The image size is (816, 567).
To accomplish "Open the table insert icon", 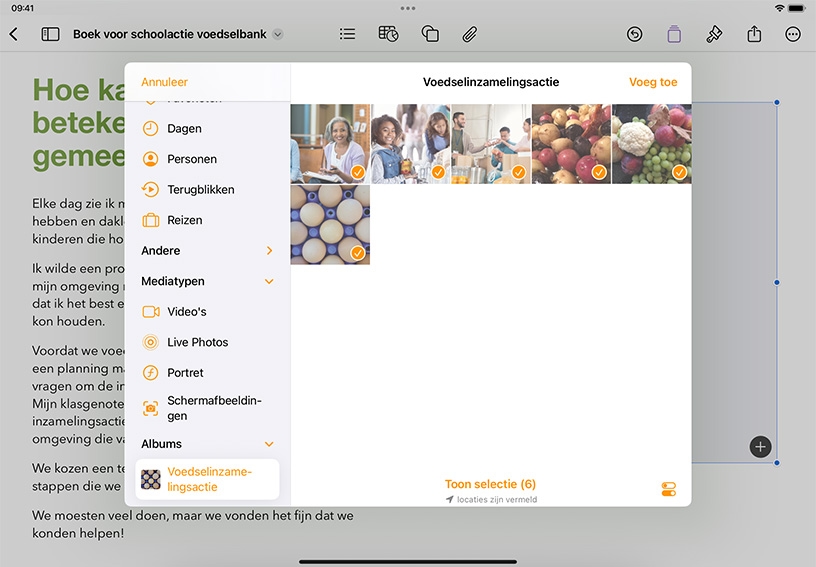I will [388, 34].
